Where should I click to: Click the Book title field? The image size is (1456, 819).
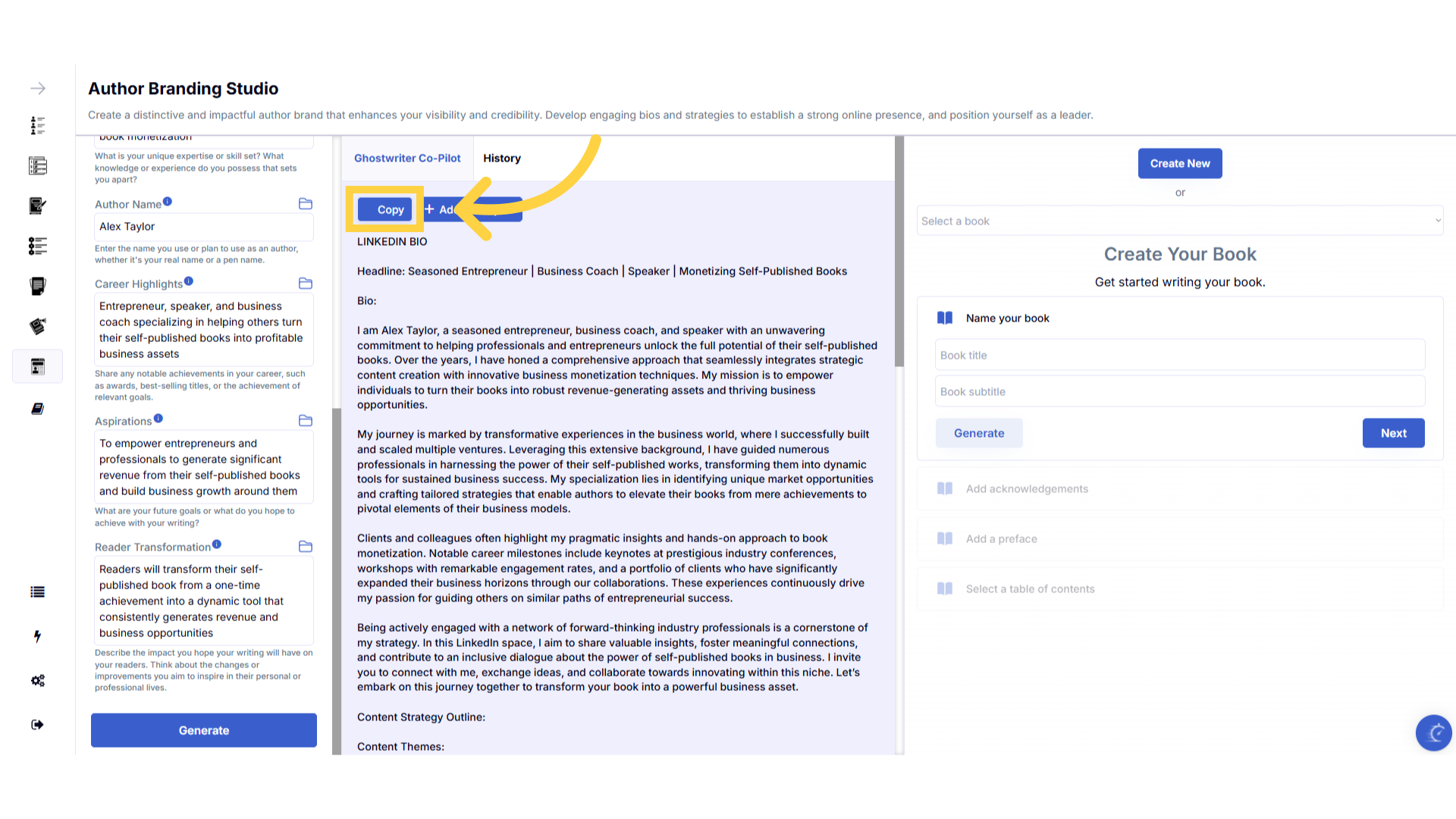pyautogui.click(x=1180, y=355)
